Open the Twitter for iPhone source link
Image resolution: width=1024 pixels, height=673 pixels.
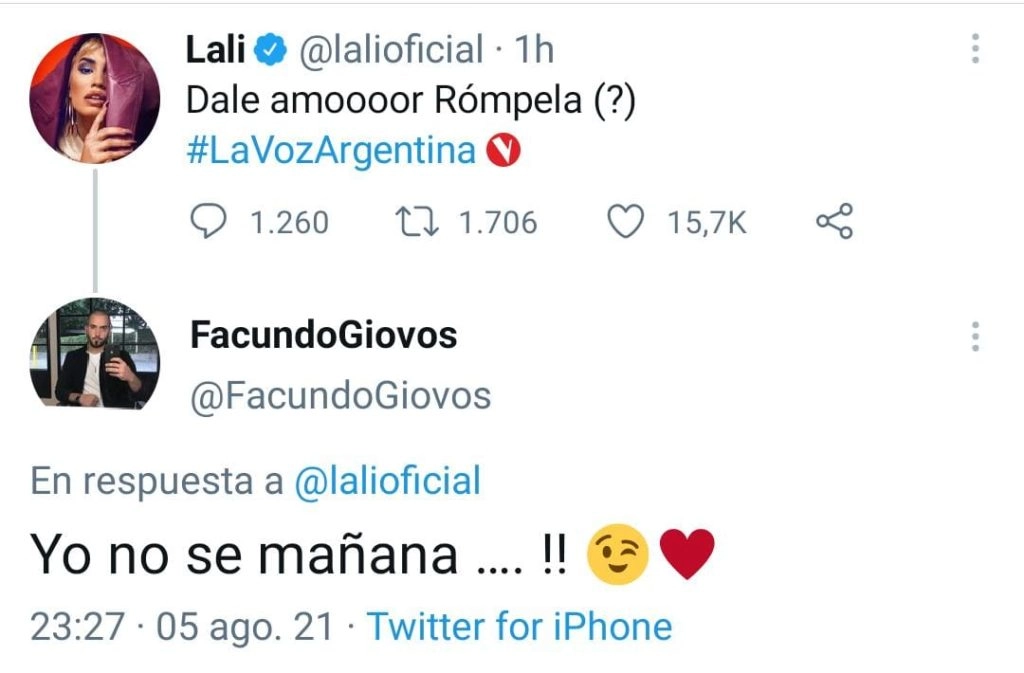pyautogui.click(x=519, y=627)
